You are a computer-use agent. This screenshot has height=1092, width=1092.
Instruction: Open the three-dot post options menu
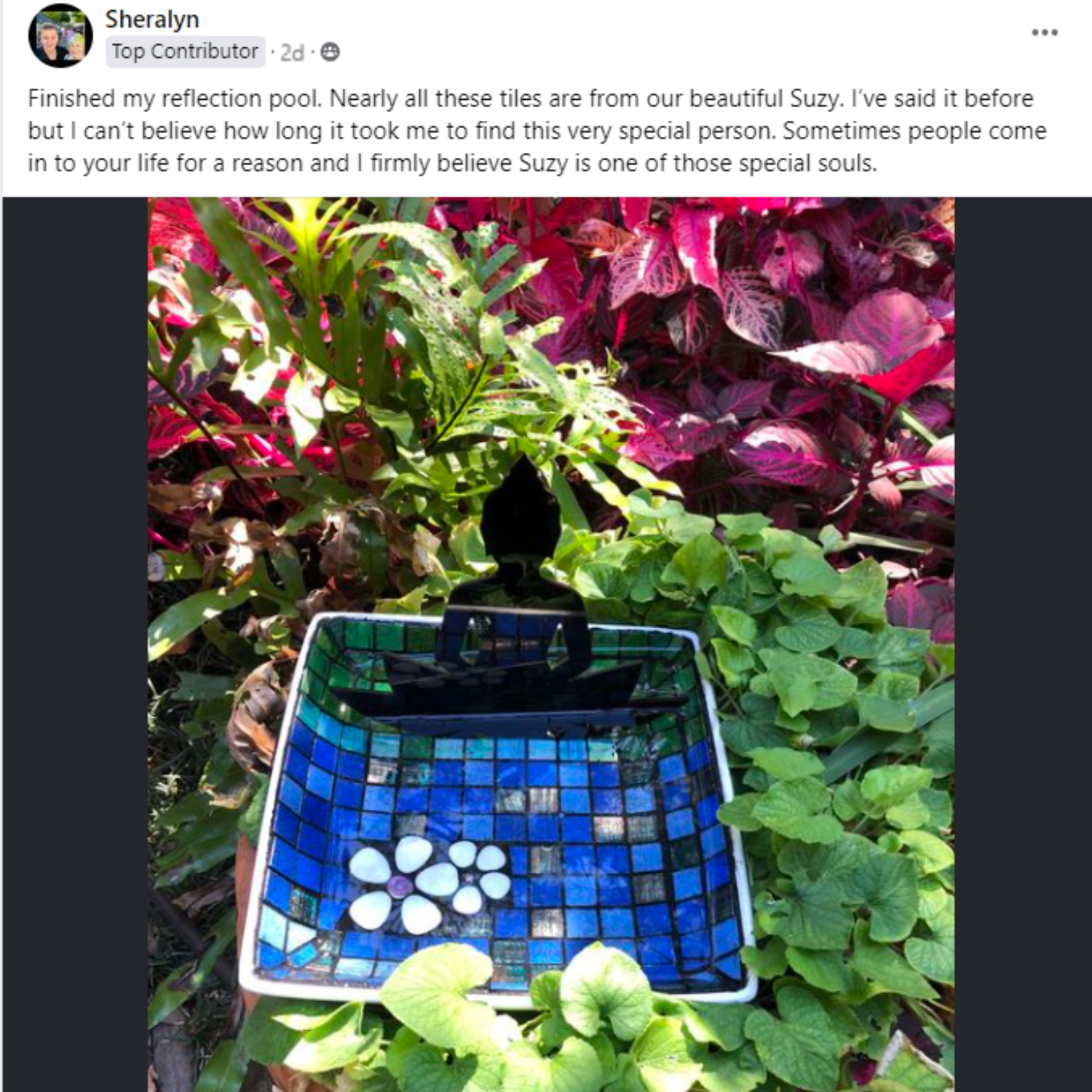[x=1044, y=32]
